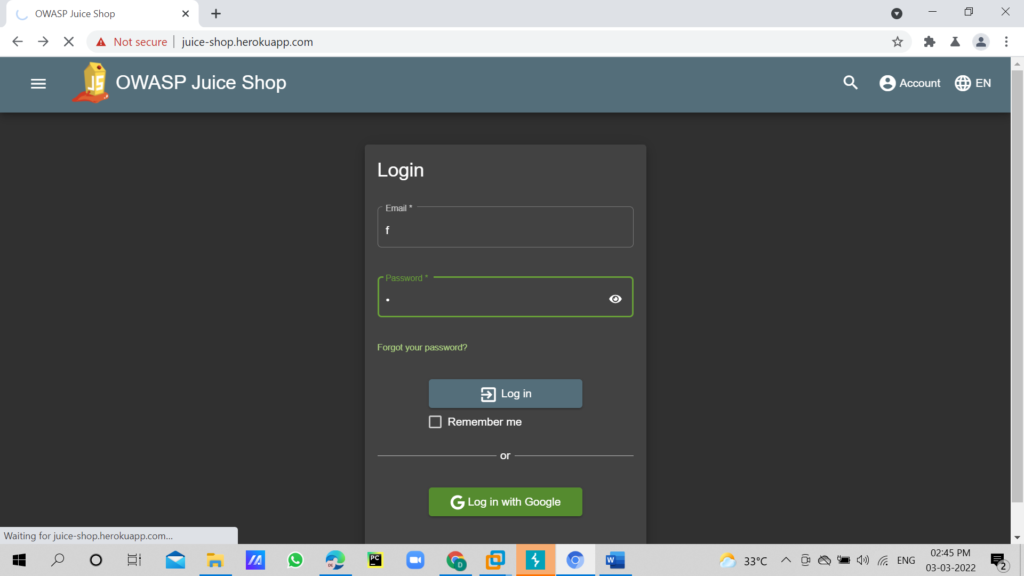Open a new browser tab
Viewport: 1024px width, 576px height.
216,14
